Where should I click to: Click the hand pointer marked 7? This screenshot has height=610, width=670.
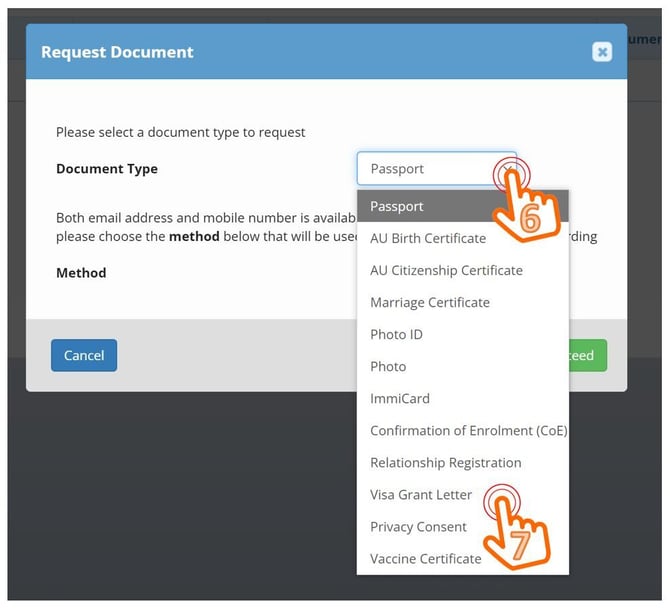pos(520,530)
